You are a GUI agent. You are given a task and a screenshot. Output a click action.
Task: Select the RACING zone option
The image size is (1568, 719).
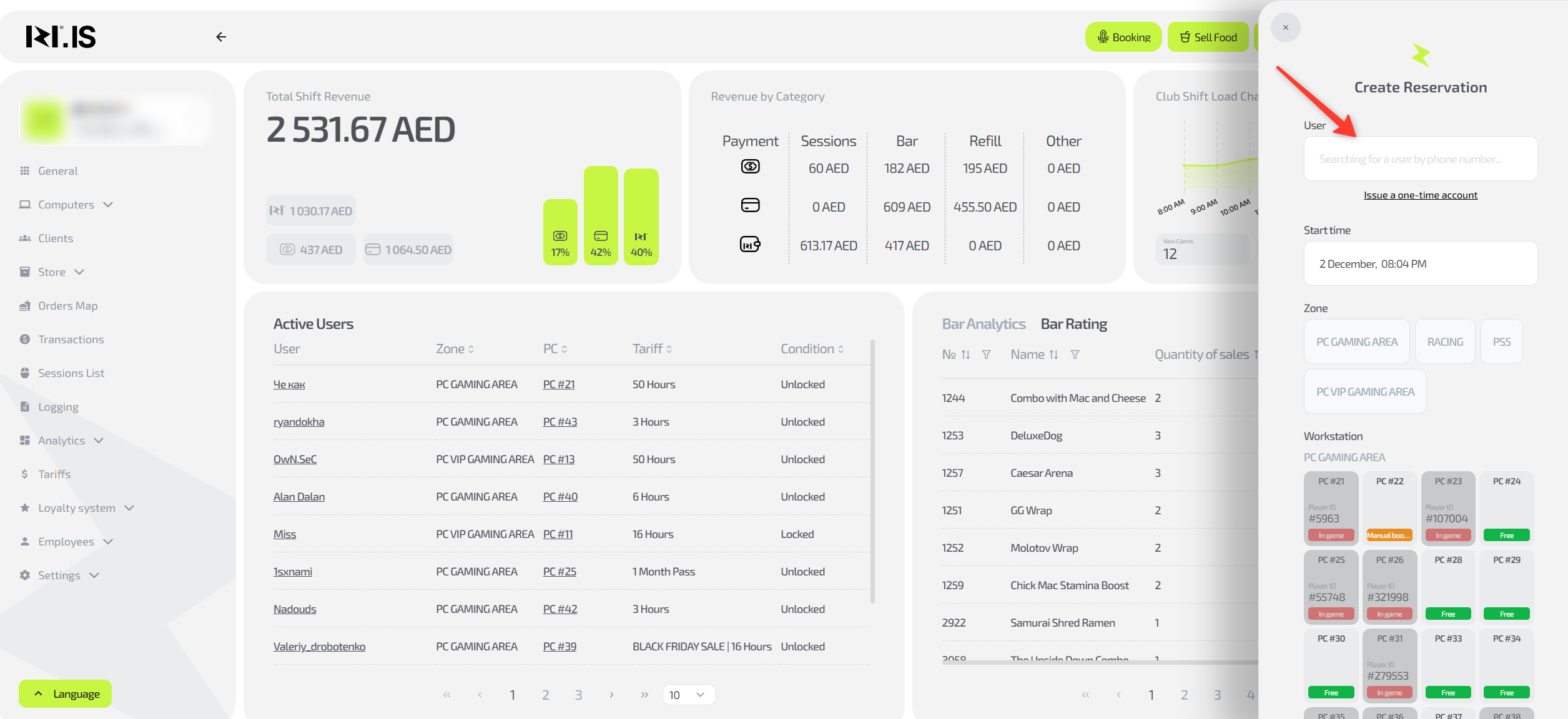click(x=1445, y=342)
